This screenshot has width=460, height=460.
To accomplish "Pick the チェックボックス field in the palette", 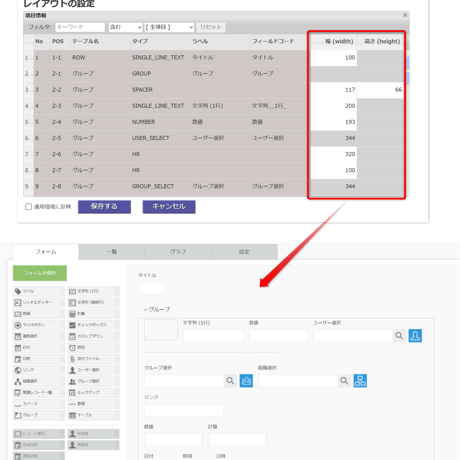I will coord(93,325).
